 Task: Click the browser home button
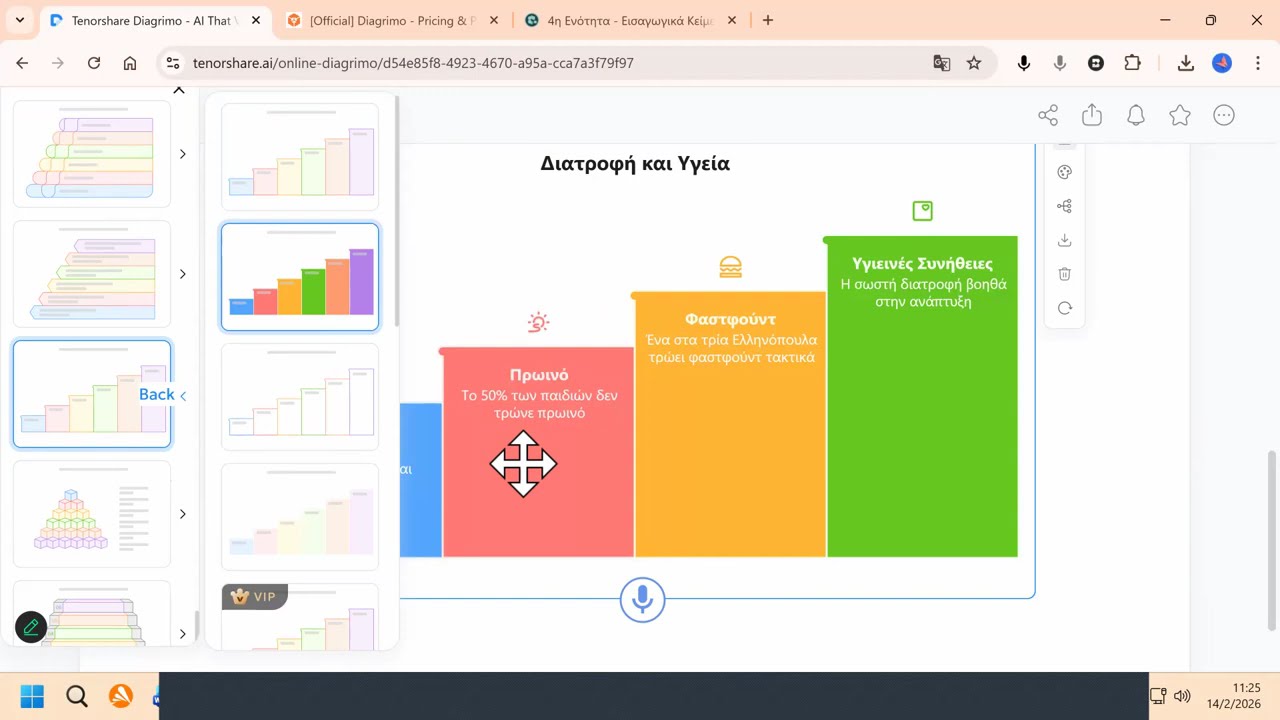130,63
